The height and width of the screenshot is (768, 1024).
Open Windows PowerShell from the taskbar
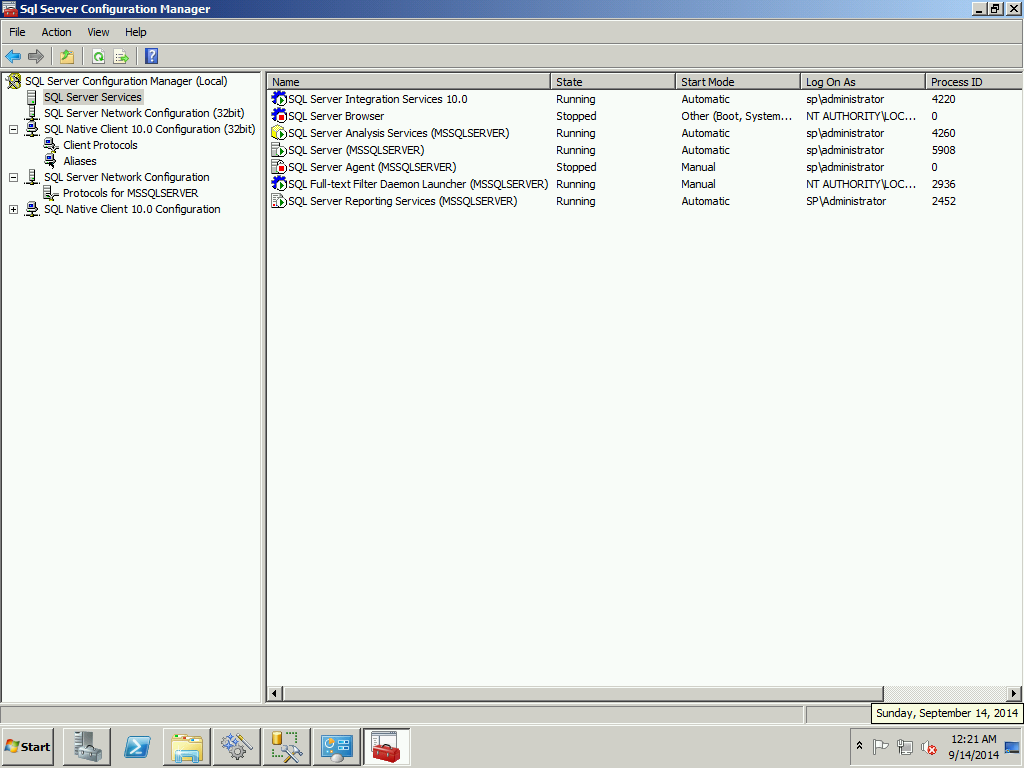(136, 746)
